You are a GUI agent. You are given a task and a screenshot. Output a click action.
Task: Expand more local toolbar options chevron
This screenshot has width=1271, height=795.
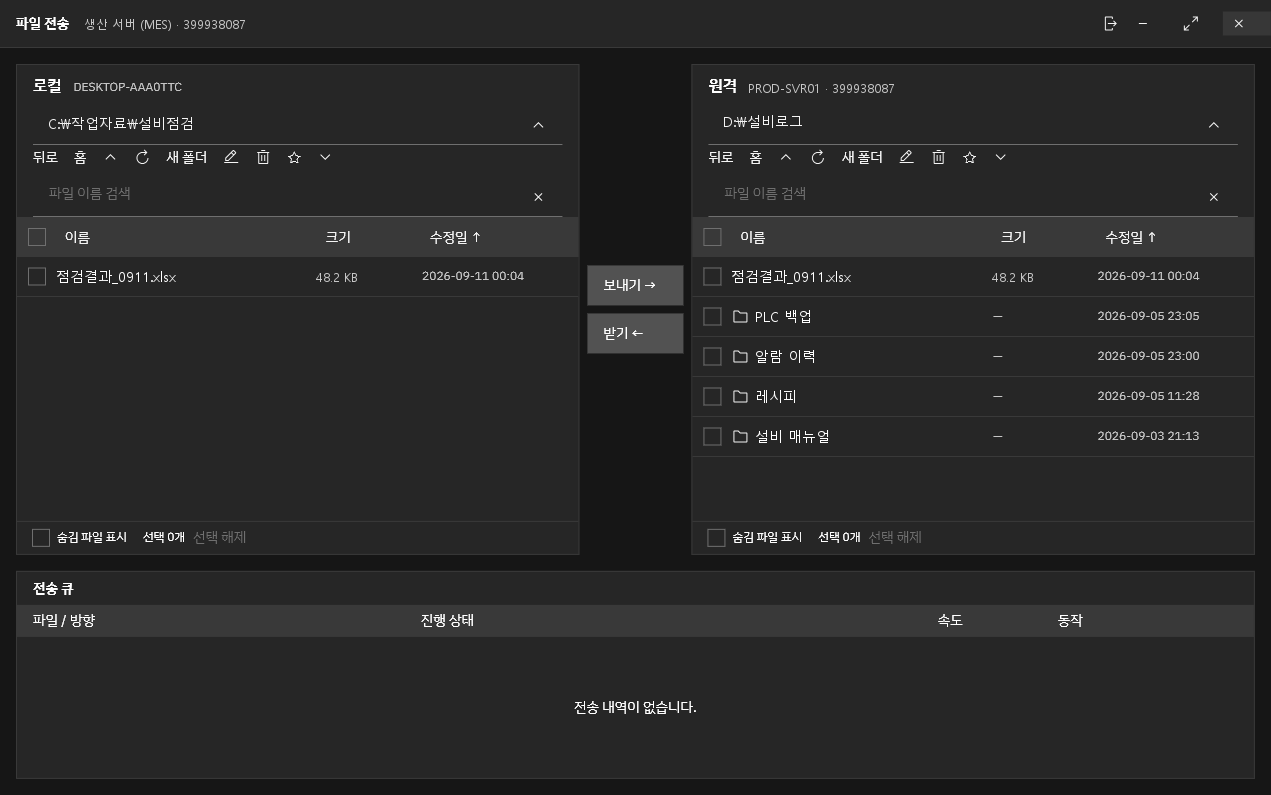click(325, 157)
